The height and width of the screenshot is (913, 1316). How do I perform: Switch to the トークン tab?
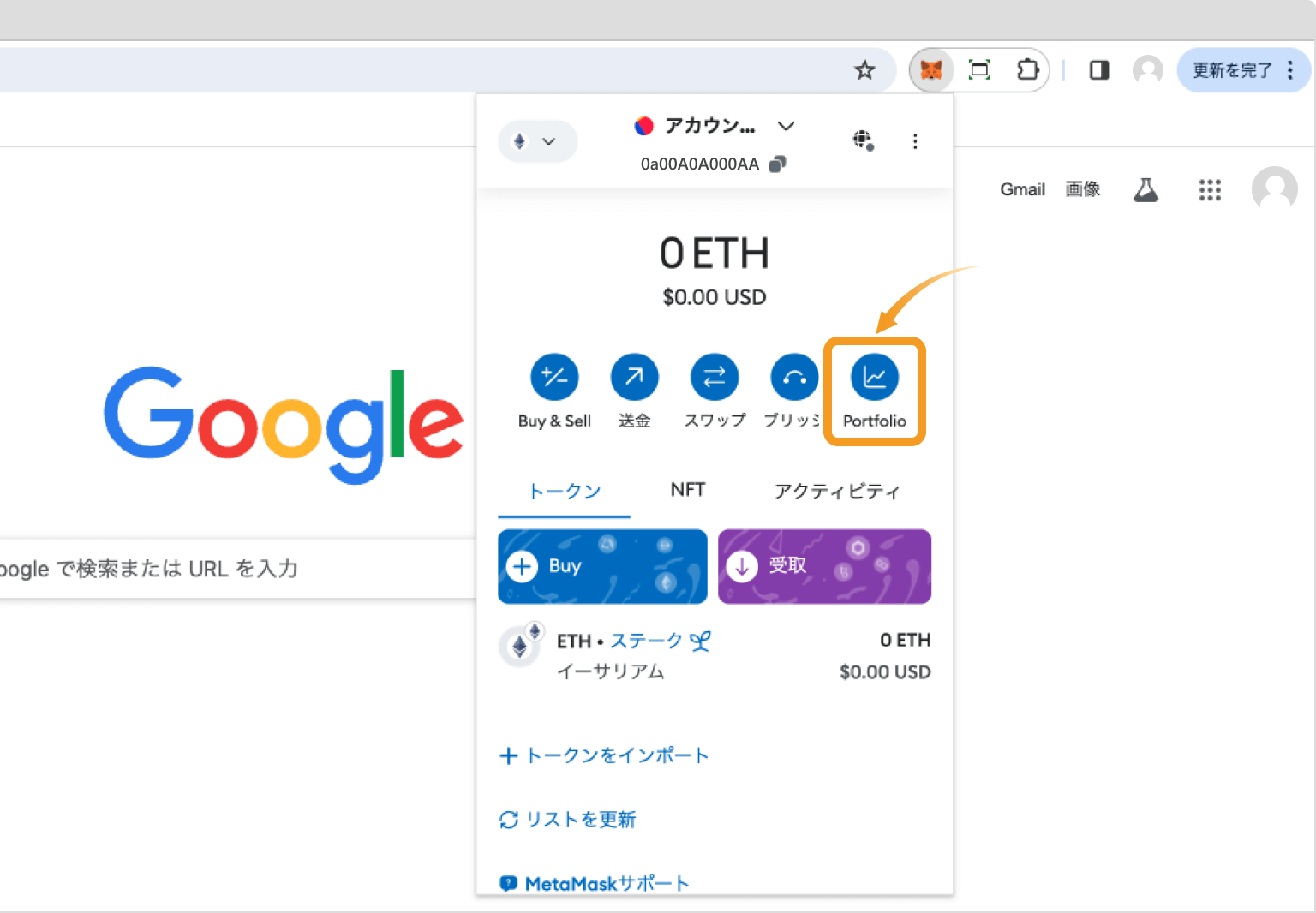click(565, 492)
